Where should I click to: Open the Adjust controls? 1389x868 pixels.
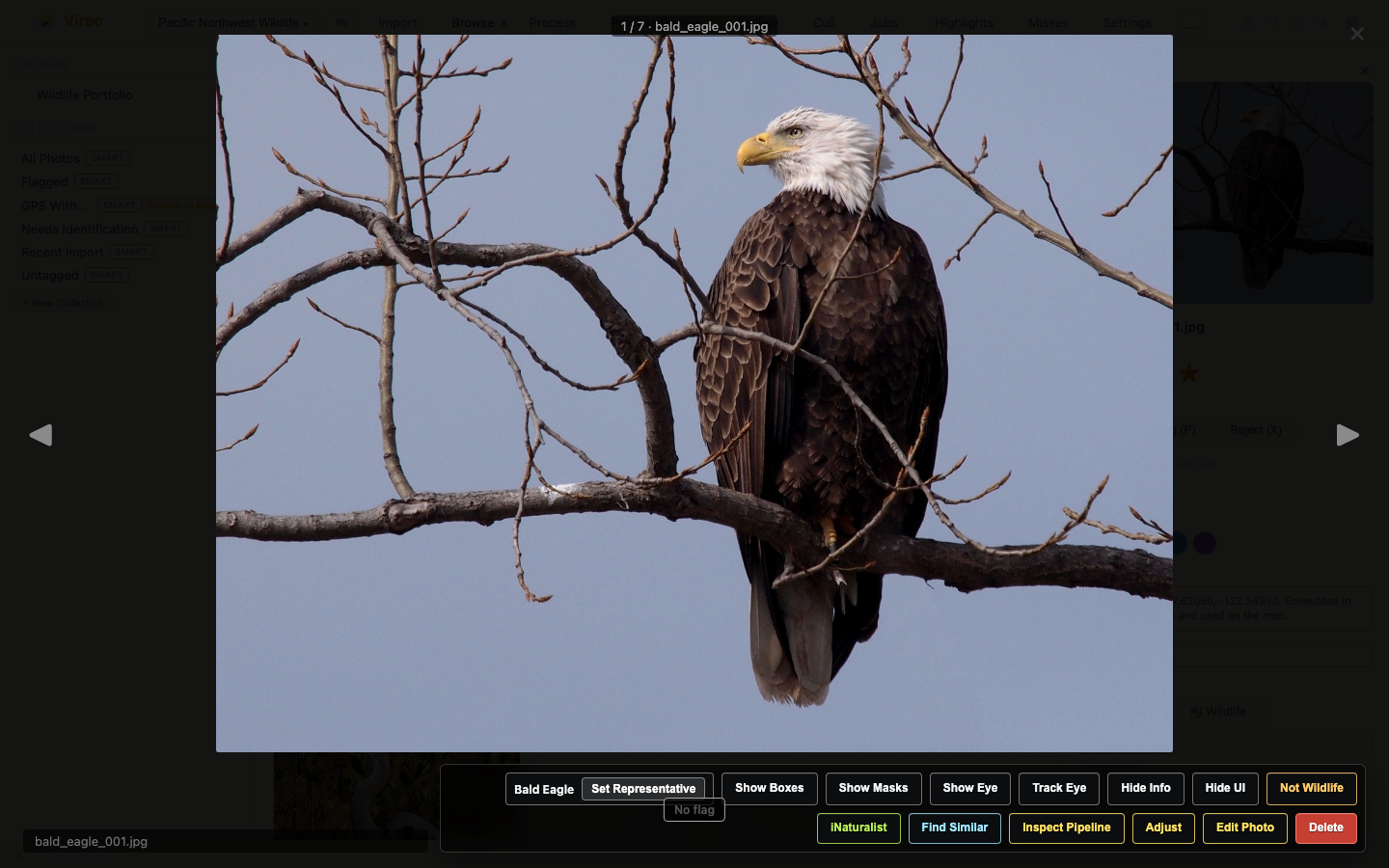(1163, 827)
